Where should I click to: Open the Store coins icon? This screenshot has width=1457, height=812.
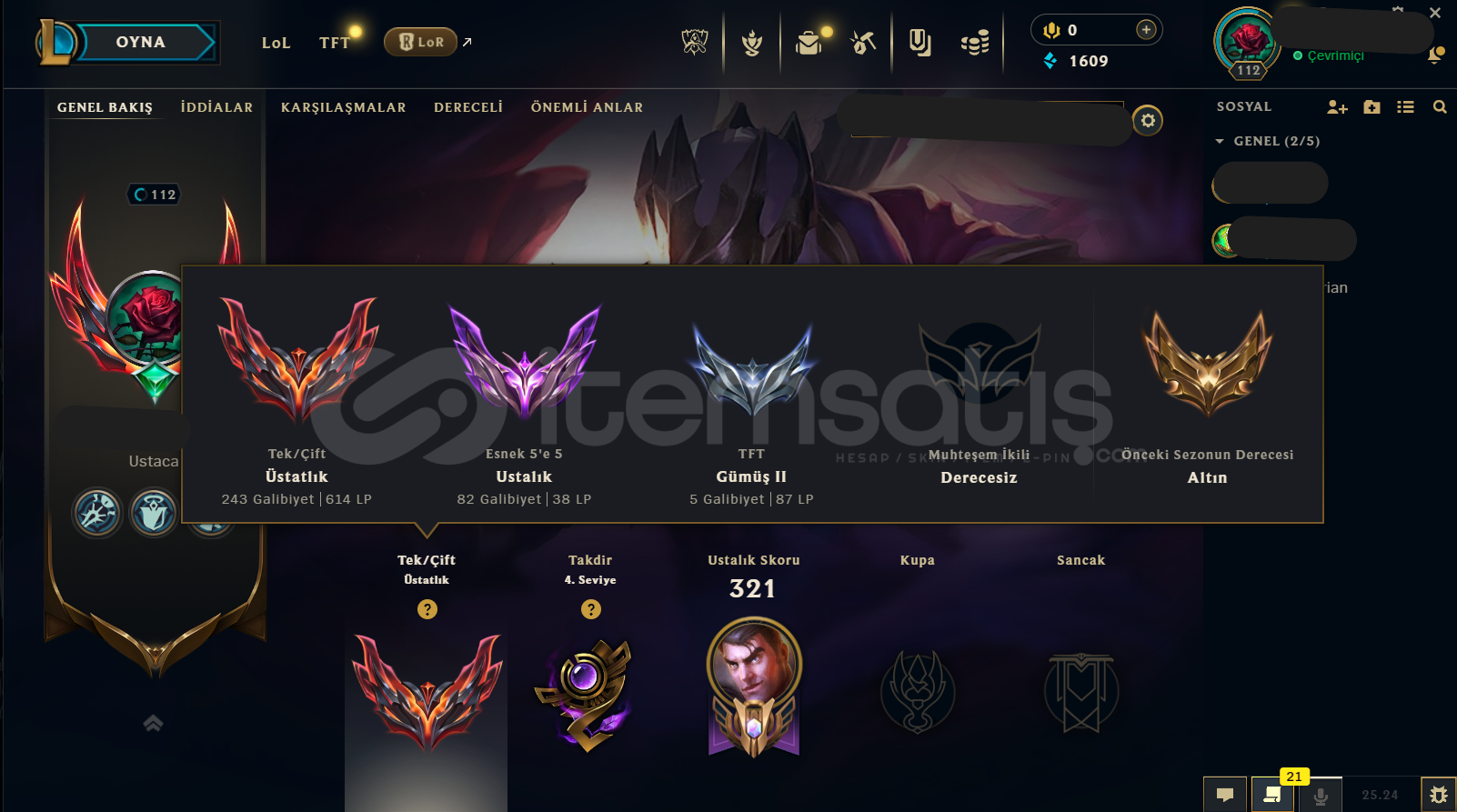point(975,43)
